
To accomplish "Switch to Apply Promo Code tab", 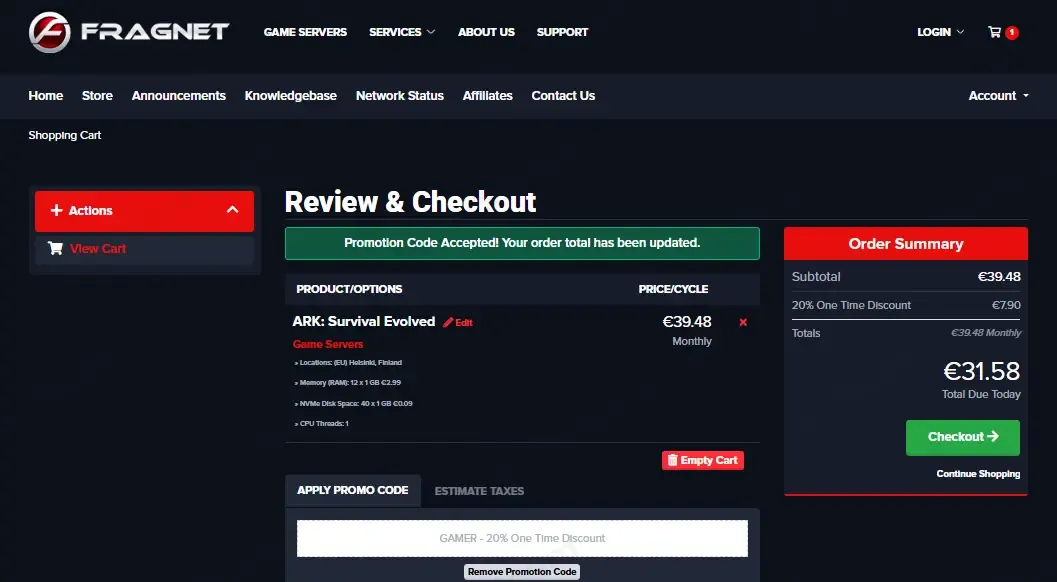I will click(353, 490).
